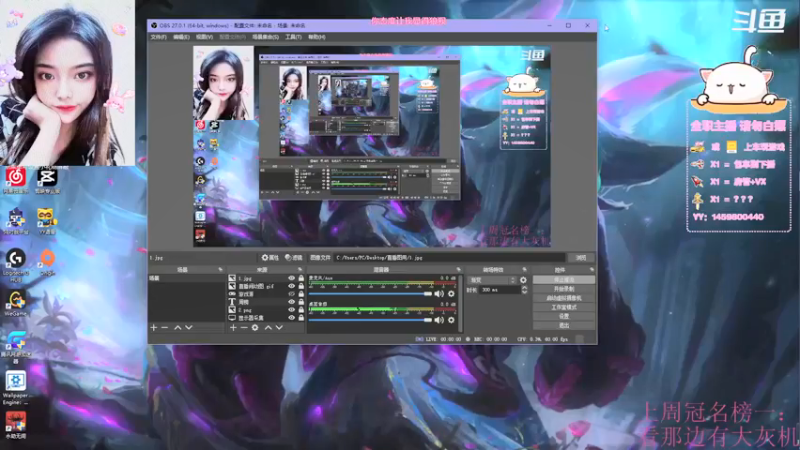800x450 pixels.
Task: Mute the desktop audio track via speaker icon
Action: click(x=439, y=320)
